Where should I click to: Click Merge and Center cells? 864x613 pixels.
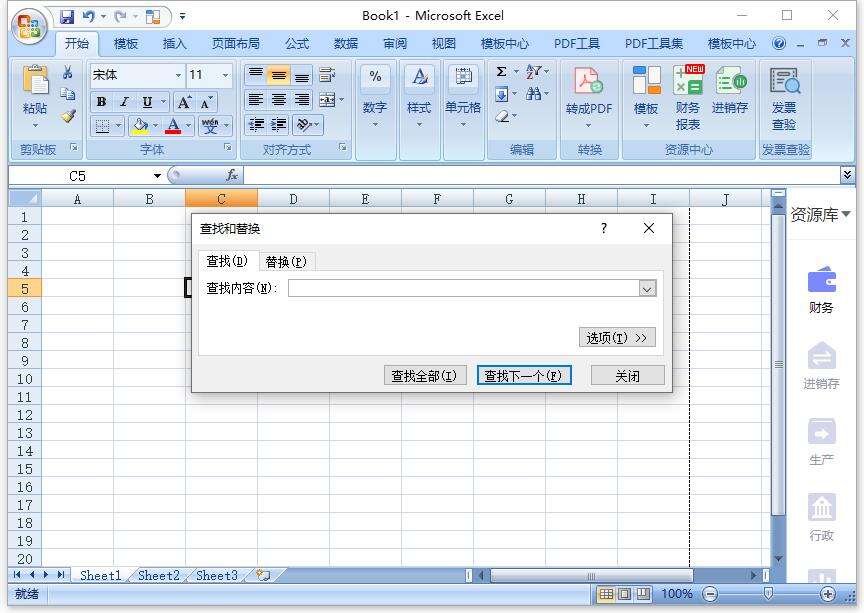(327, 100)
